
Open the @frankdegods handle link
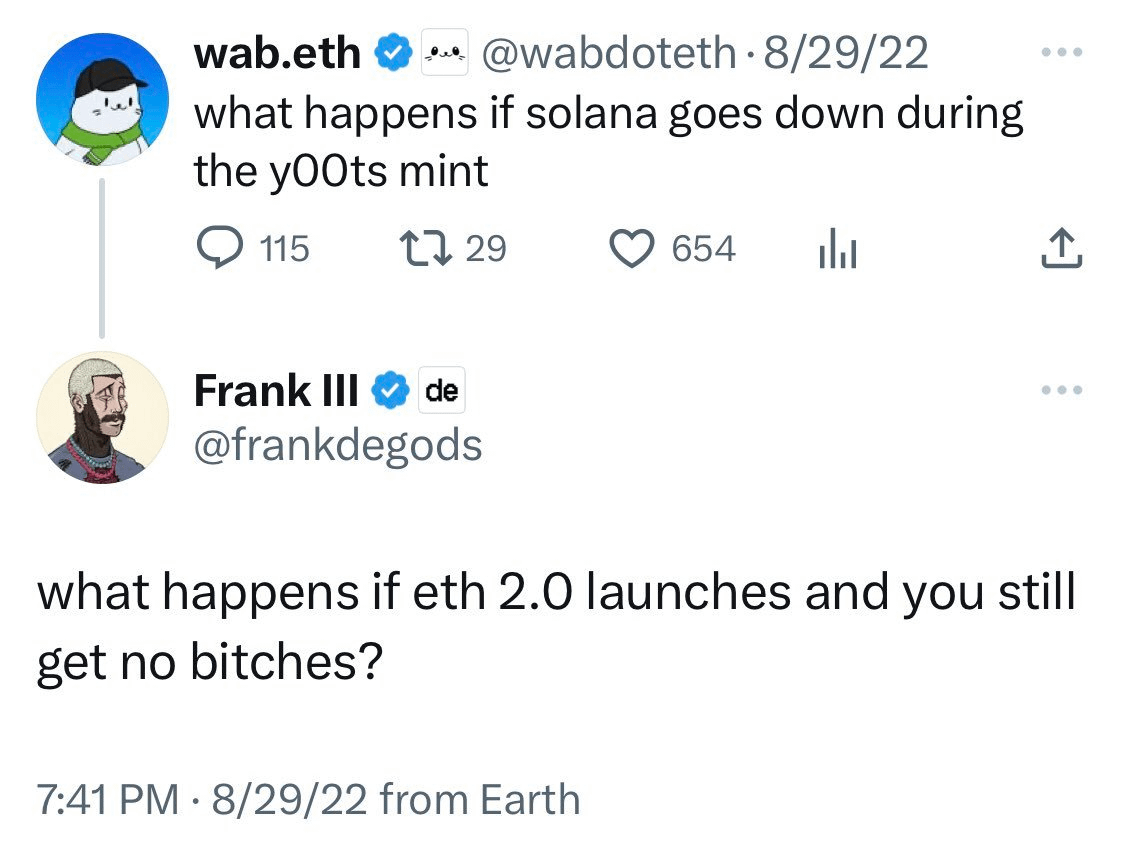[x=338, y=445]
